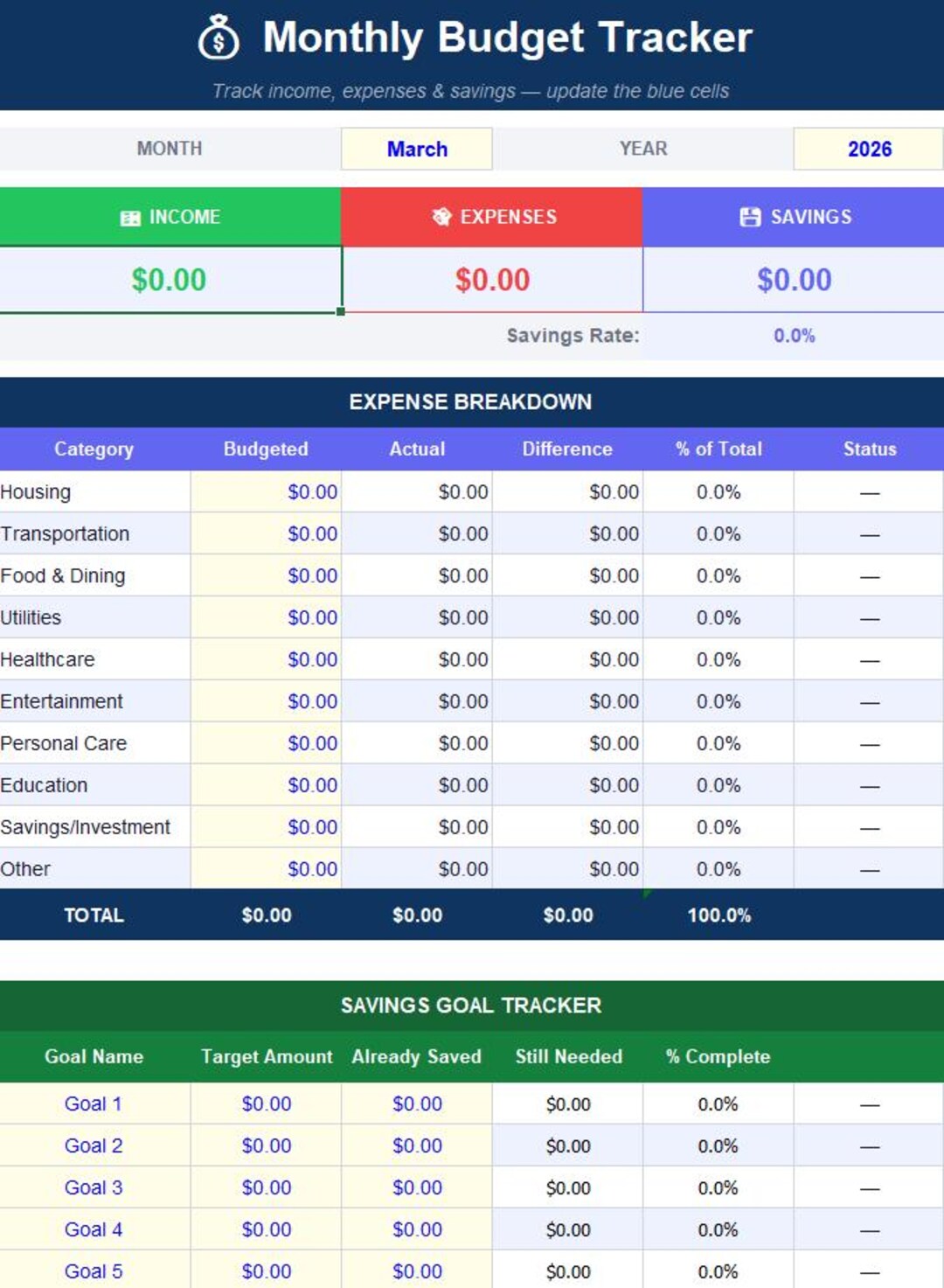Viewport: 944px width, 1288px height.
Task: Click the EXPENSE BREAKDOWN section header
Action: click(472, 402)
